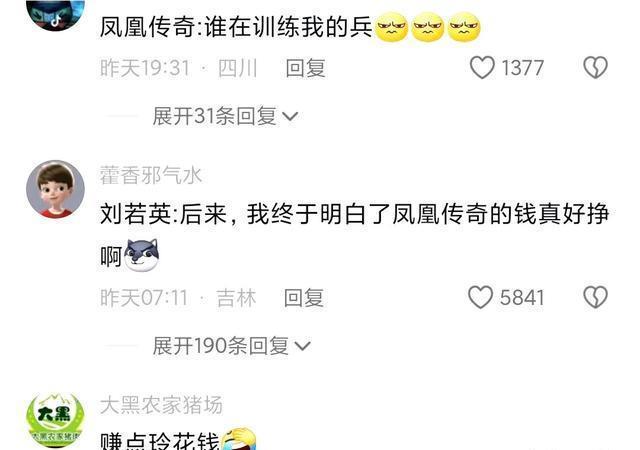Reply to the 四川 comment
The image size is (640, 450).
305,68
